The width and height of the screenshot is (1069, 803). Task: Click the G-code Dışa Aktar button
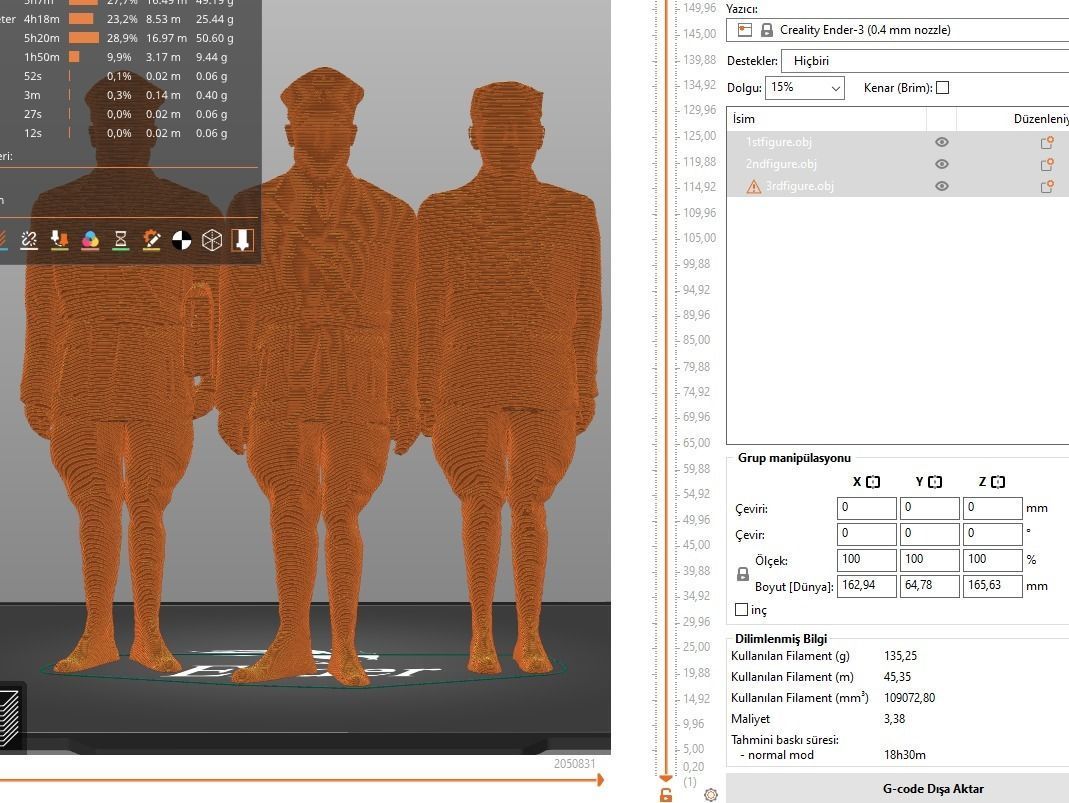coord(933,788)
